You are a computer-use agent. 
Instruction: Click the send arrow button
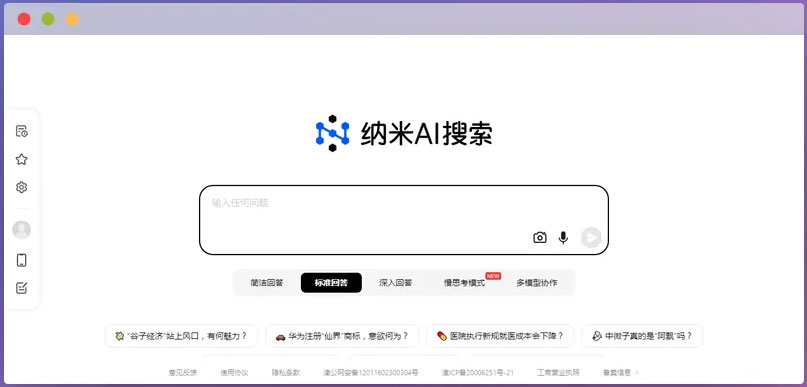[591, 237]
